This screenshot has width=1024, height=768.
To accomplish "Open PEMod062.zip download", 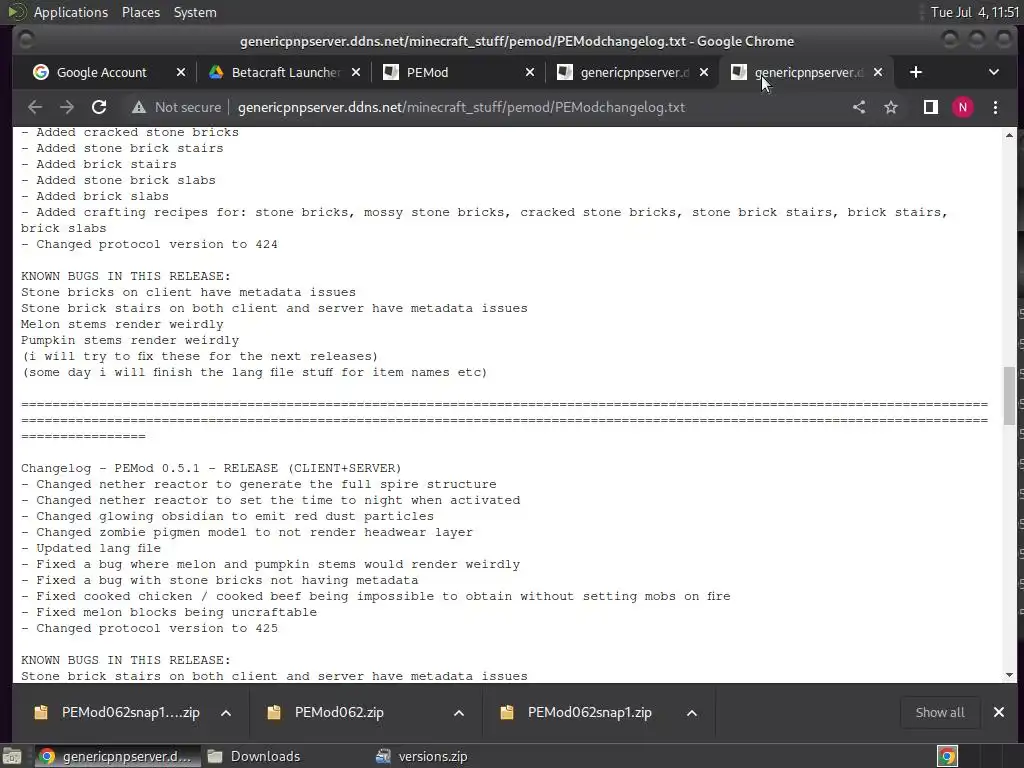I will coord(339,712).
